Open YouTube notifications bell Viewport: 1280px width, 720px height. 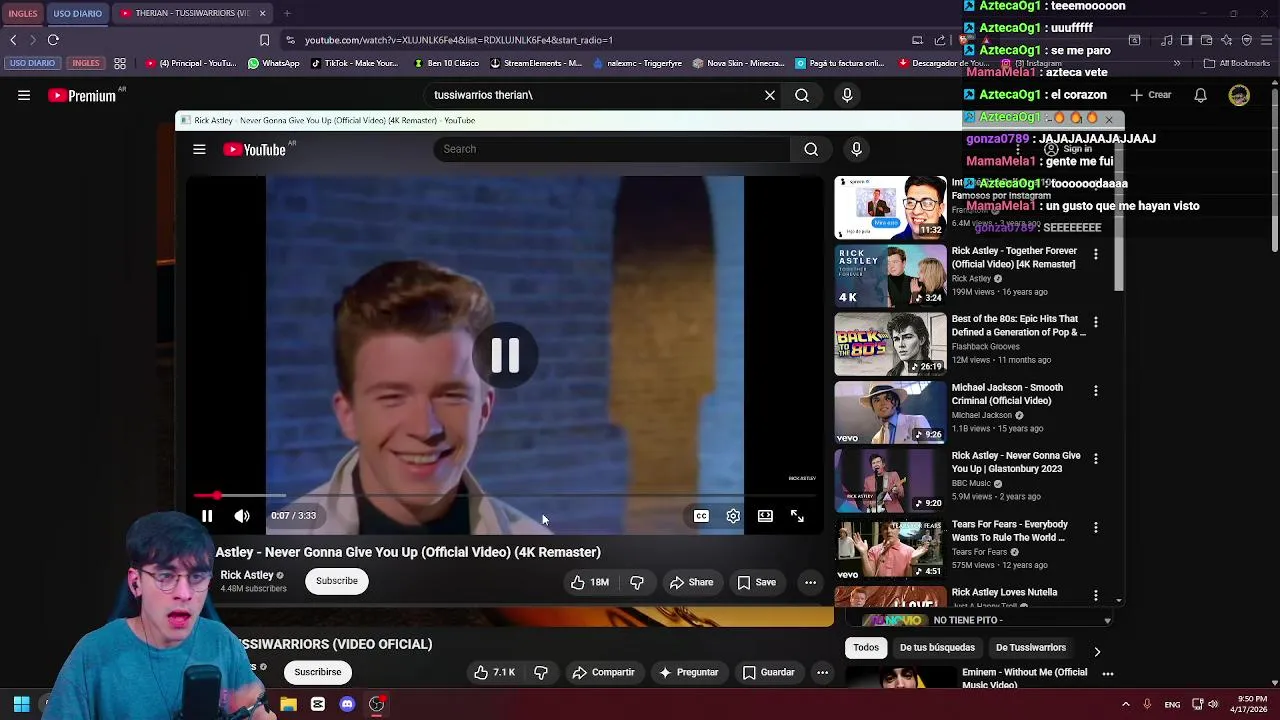point(1201,95)
